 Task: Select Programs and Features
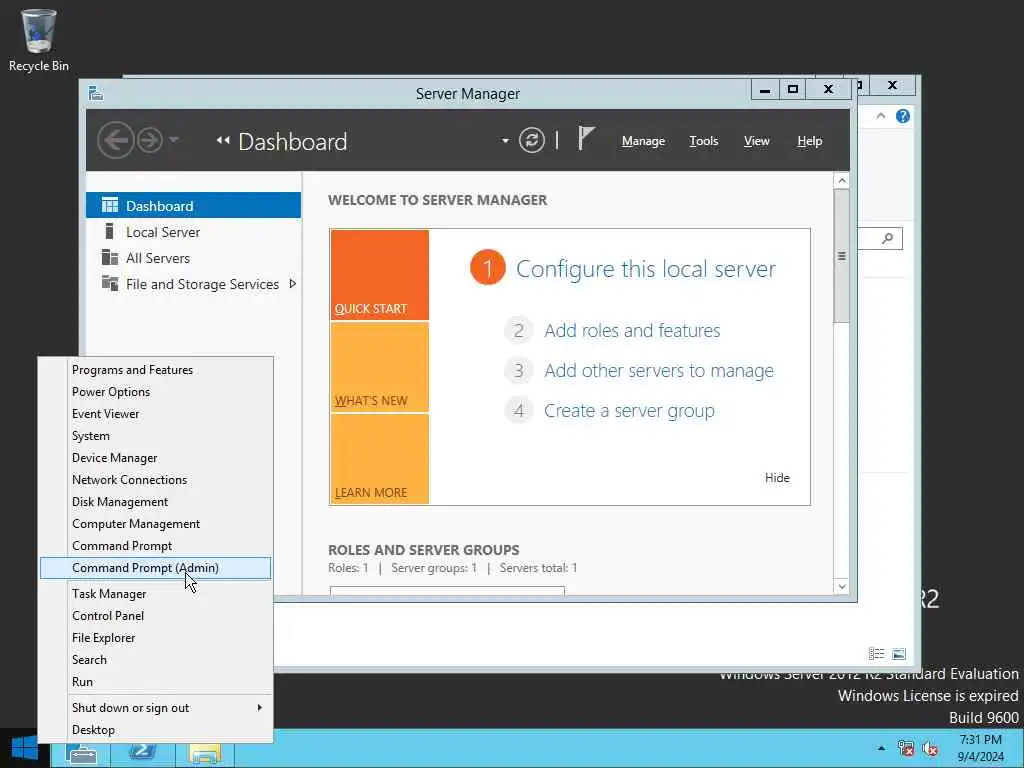coord(155,370)
